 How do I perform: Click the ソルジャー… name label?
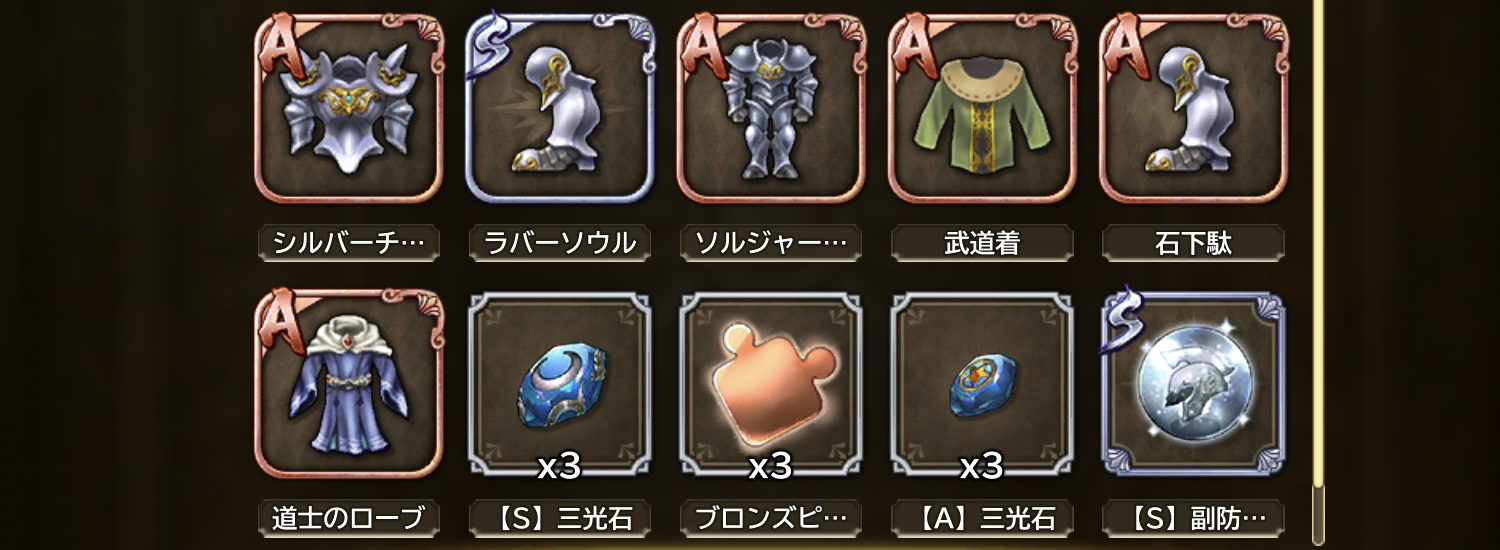(771, 243)
